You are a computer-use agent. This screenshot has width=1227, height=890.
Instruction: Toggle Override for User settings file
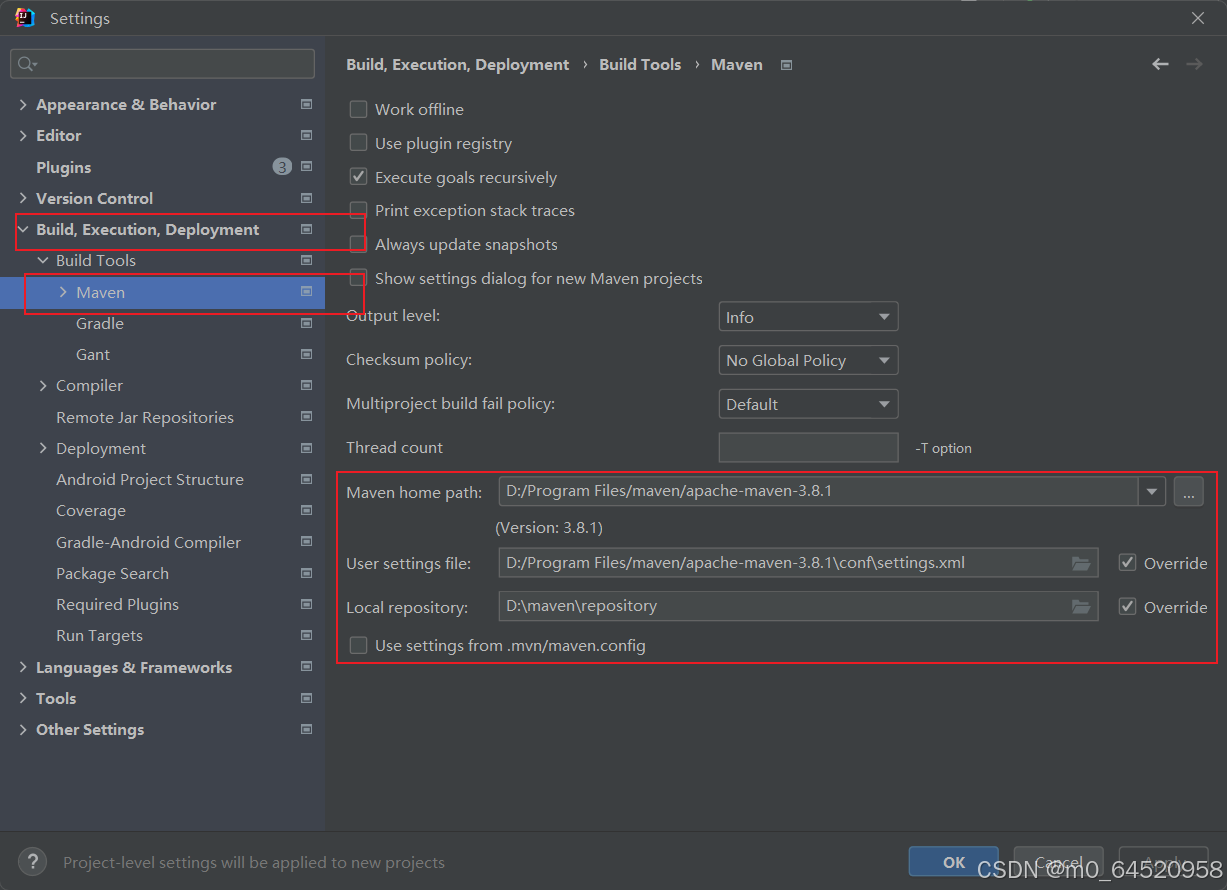point(1127,563)
